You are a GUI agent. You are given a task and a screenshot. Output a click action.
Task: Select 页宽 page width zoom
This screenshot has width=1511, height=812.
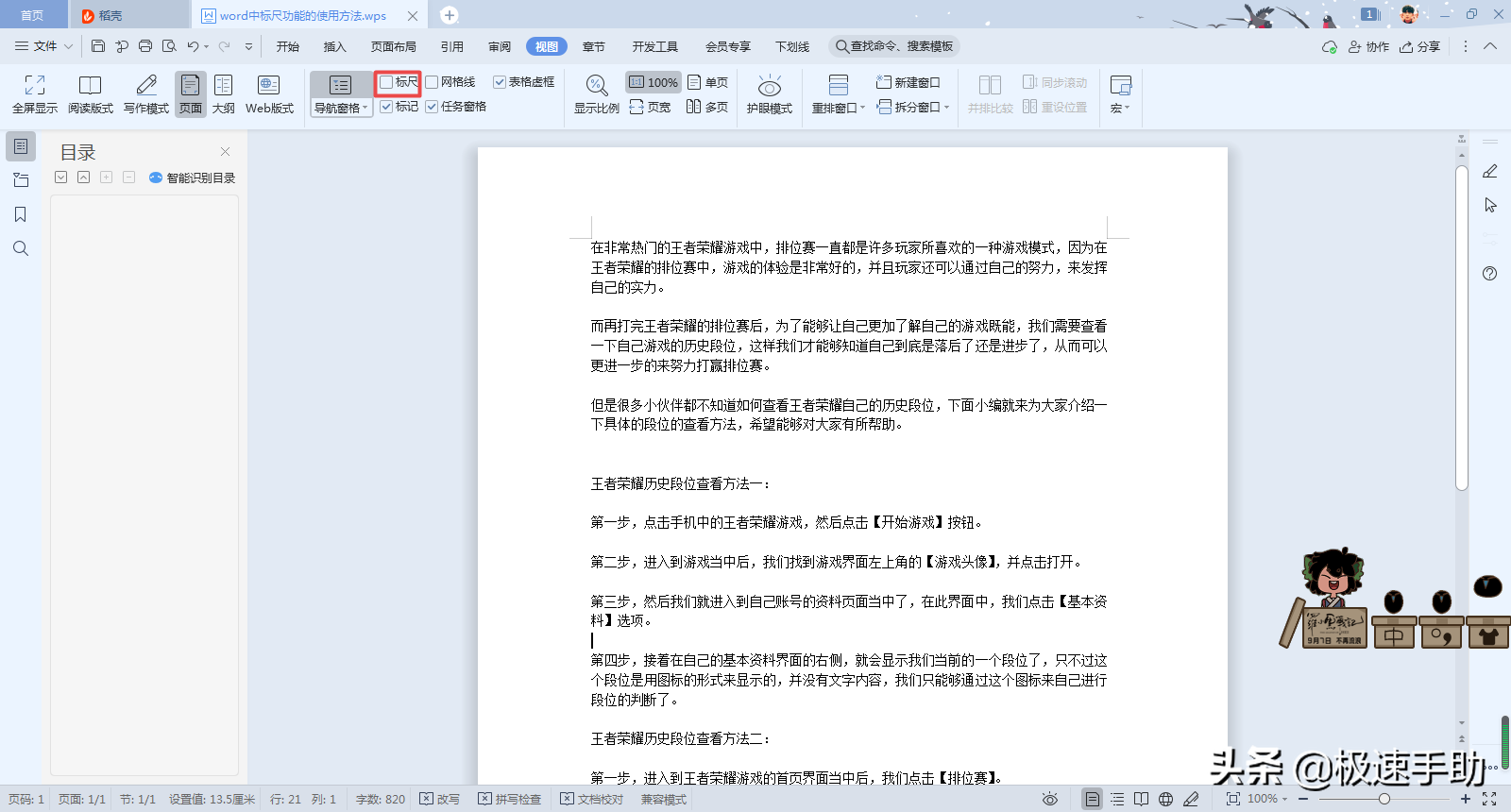(650, 107)
